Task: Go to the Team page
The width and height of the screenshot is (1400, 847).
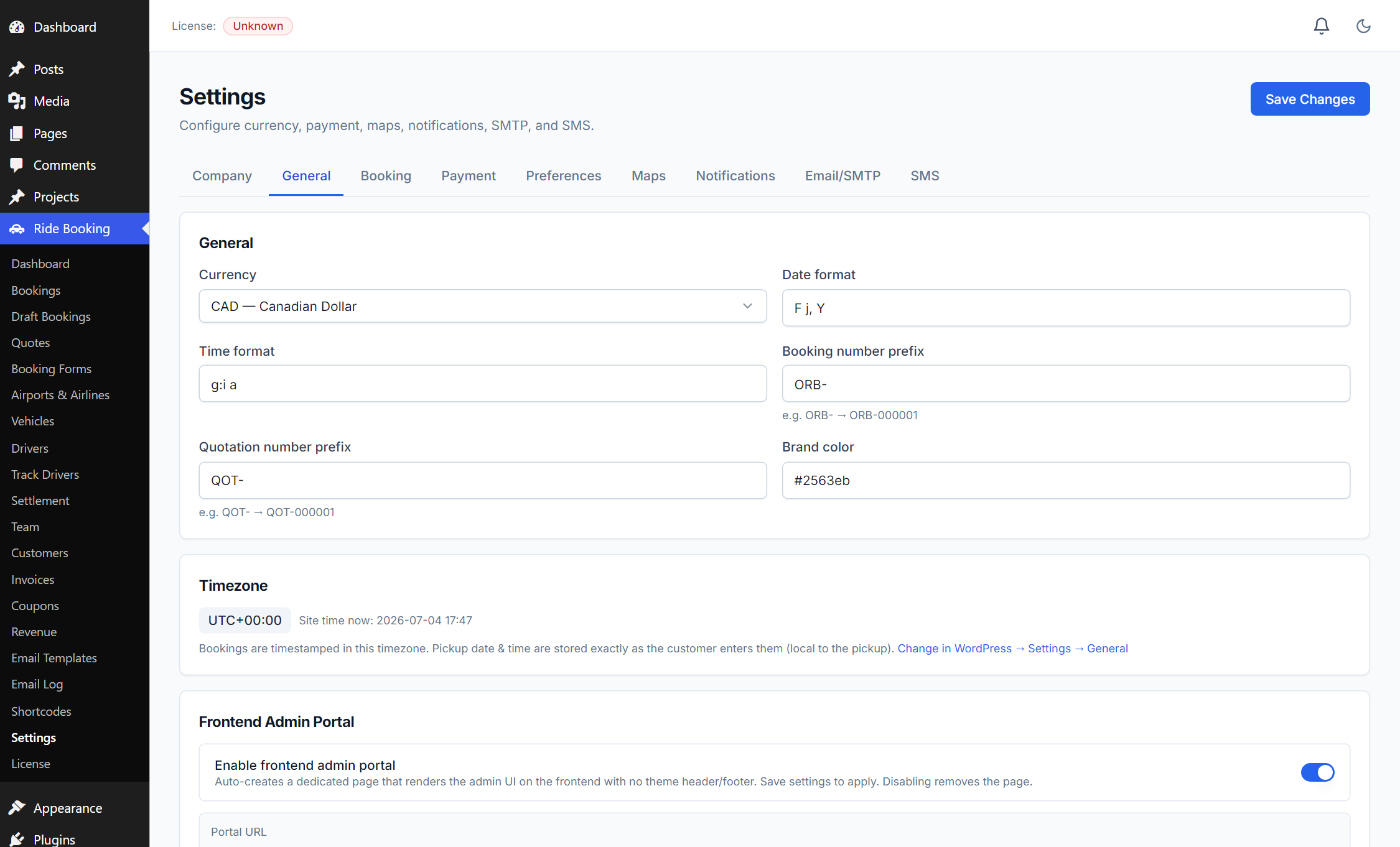Action: pyautogui.click(x=25, y=527)
